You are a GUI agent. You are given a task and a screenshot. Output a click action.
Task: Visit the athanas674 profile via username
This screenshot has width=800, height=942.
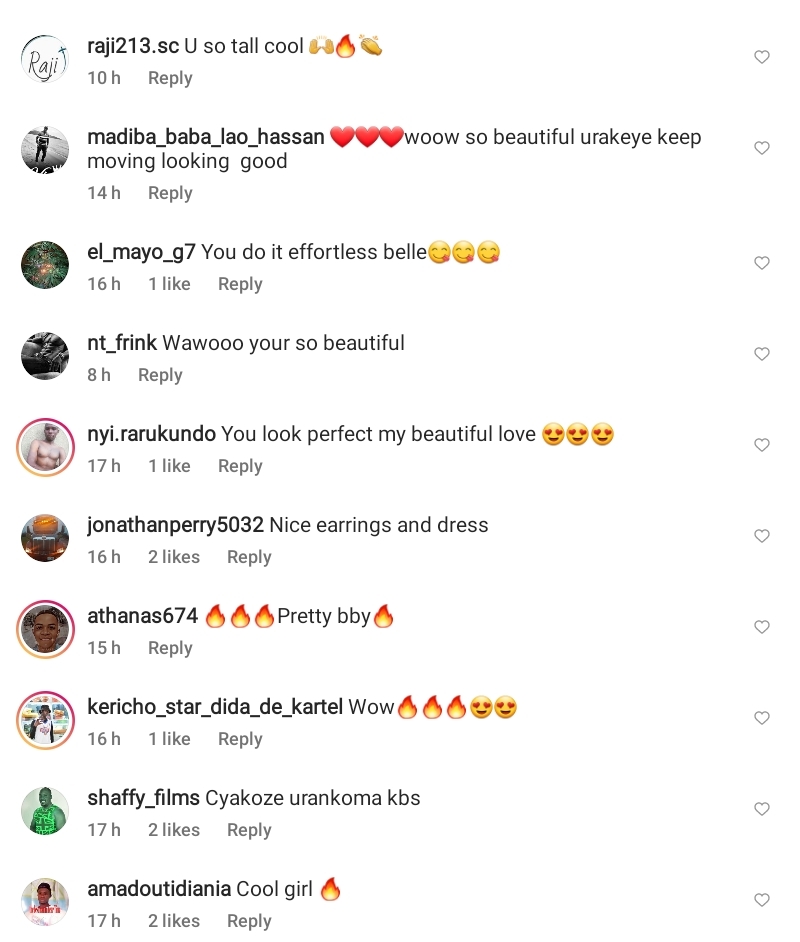click(143, 616)
